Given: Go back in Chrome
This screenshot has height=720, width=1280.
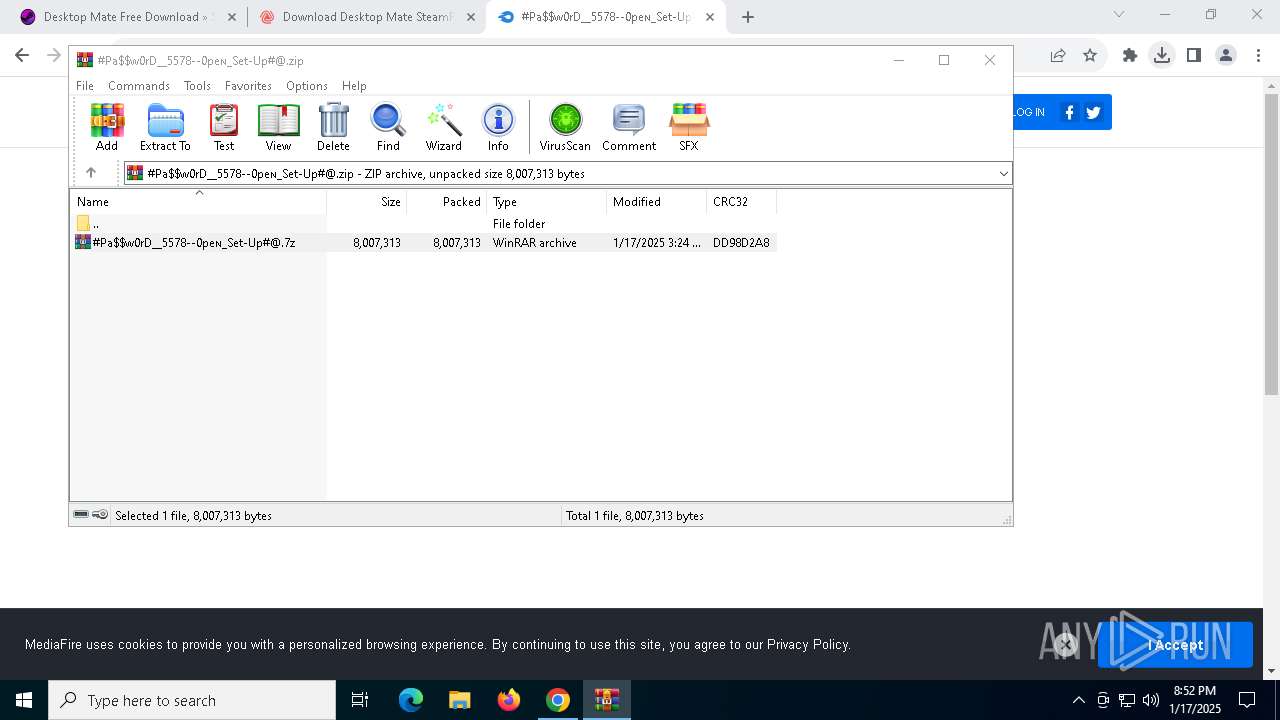Looking at the screenshot, I should click(x=22, y=56).
